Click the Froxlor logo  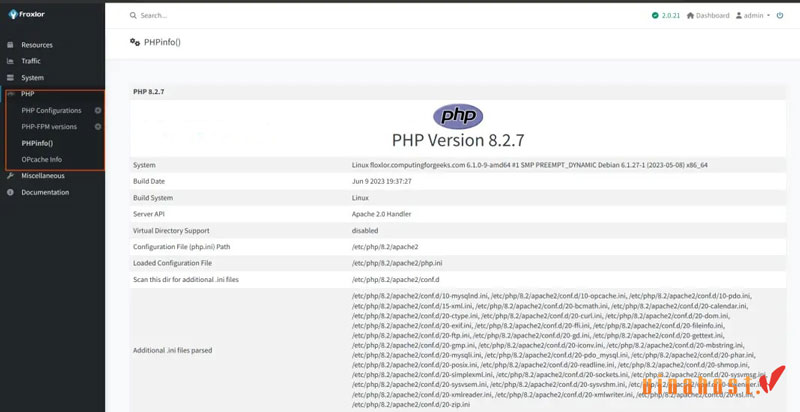[x=27, y=14]
